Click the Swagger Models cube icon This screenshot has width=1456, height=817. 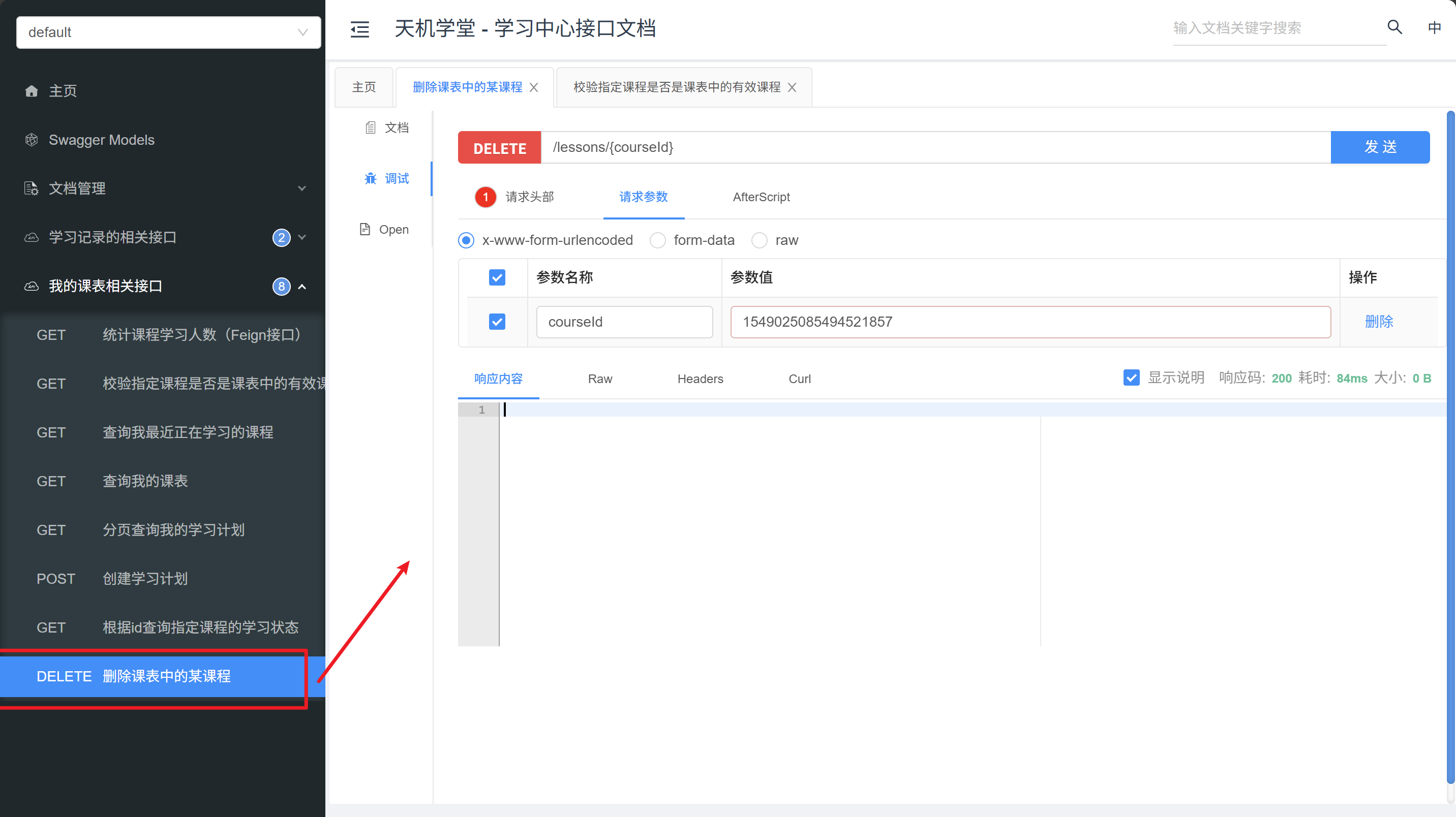[x=32, y=140]
